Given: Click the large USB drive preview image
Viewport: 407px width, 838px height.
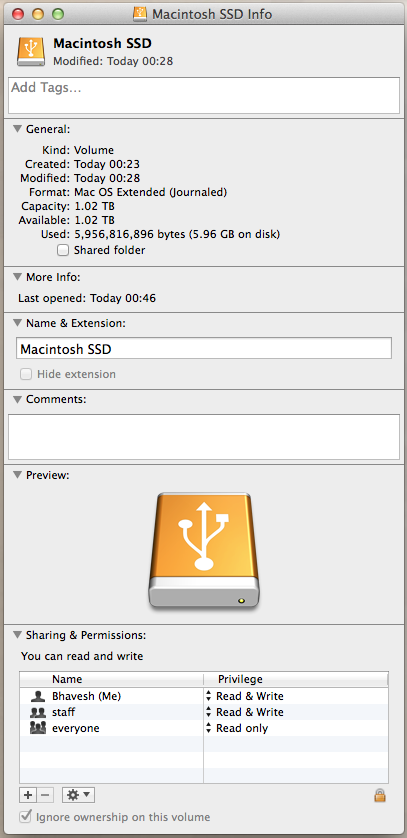Looking at the screenshot, I should point(204,551).
